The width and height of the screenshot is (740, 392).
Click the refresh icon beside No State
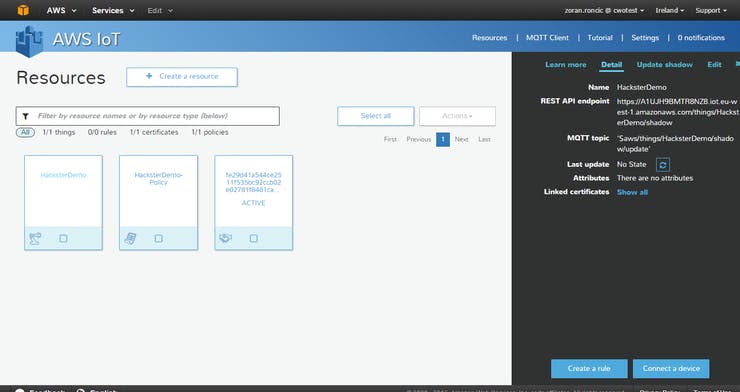663,165
